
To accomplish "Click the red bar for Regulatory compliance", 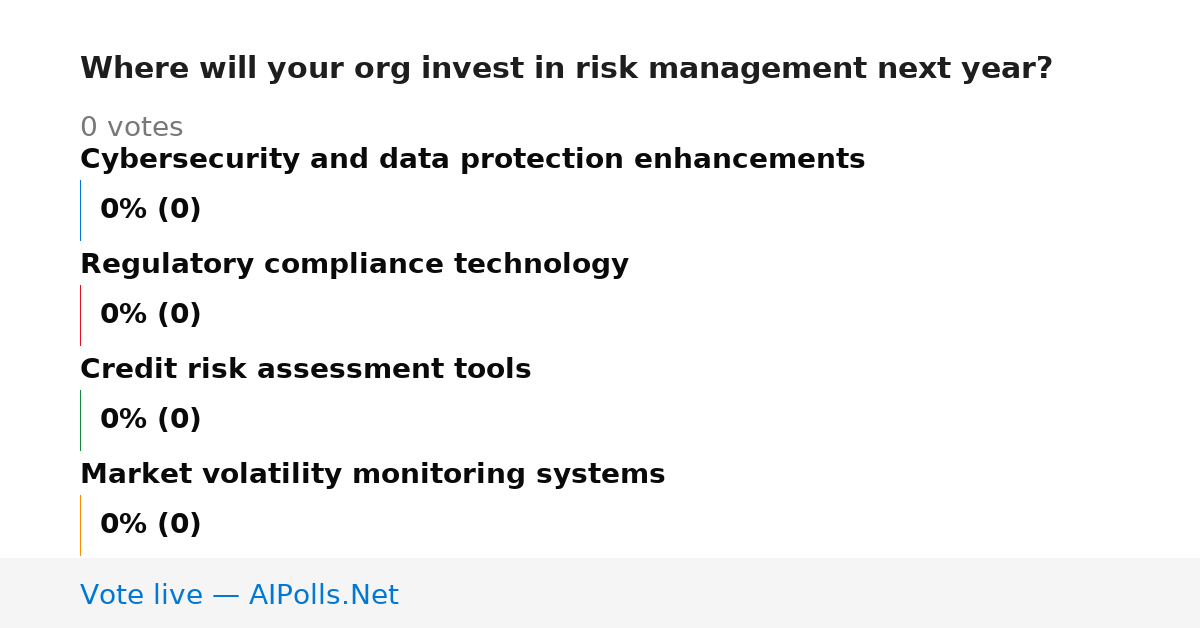I will point(81,315).
